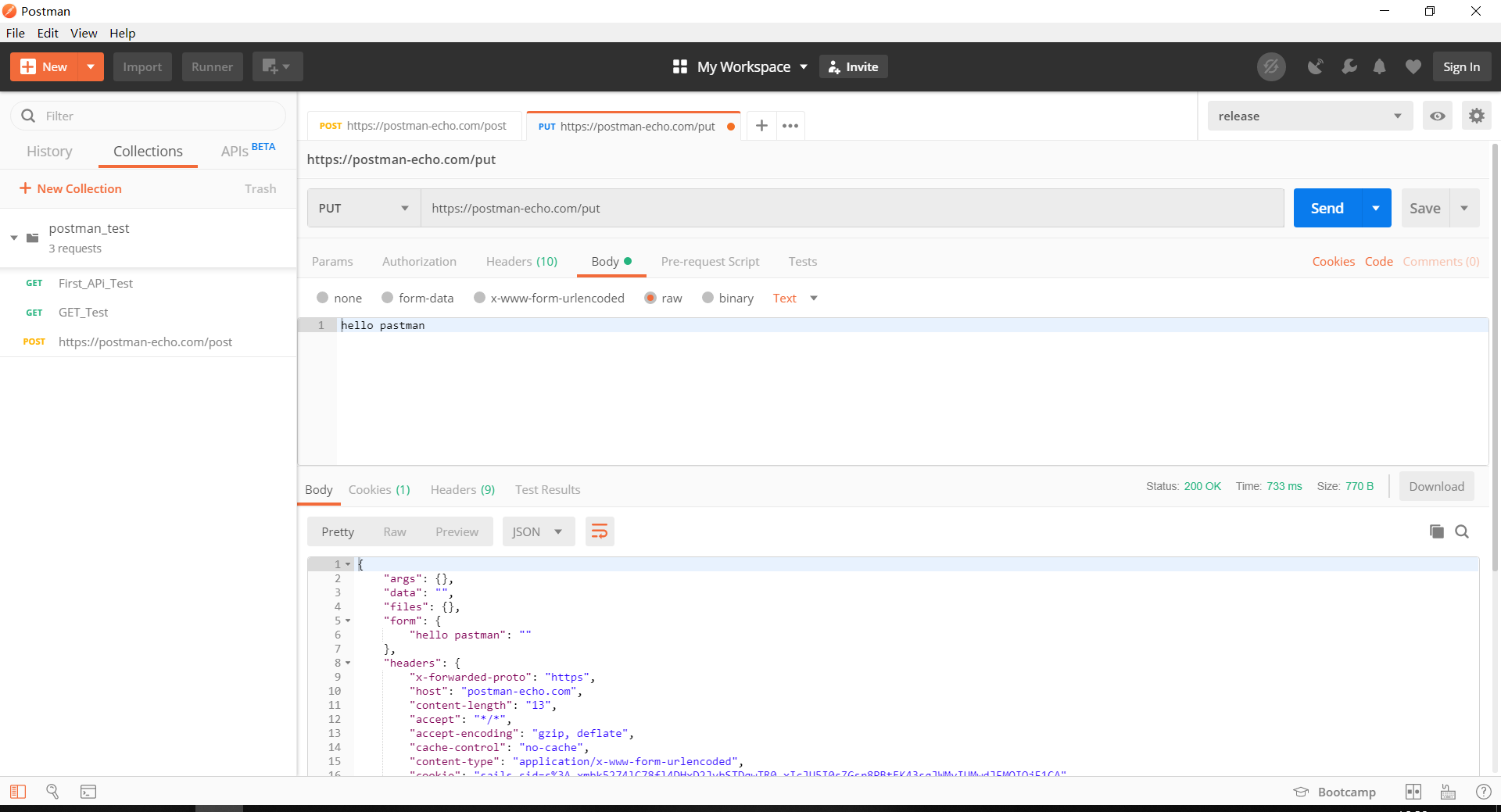Open keyboard shortcuts icon in status bar
This screenshot has height=812, width=1501.
1448,792
